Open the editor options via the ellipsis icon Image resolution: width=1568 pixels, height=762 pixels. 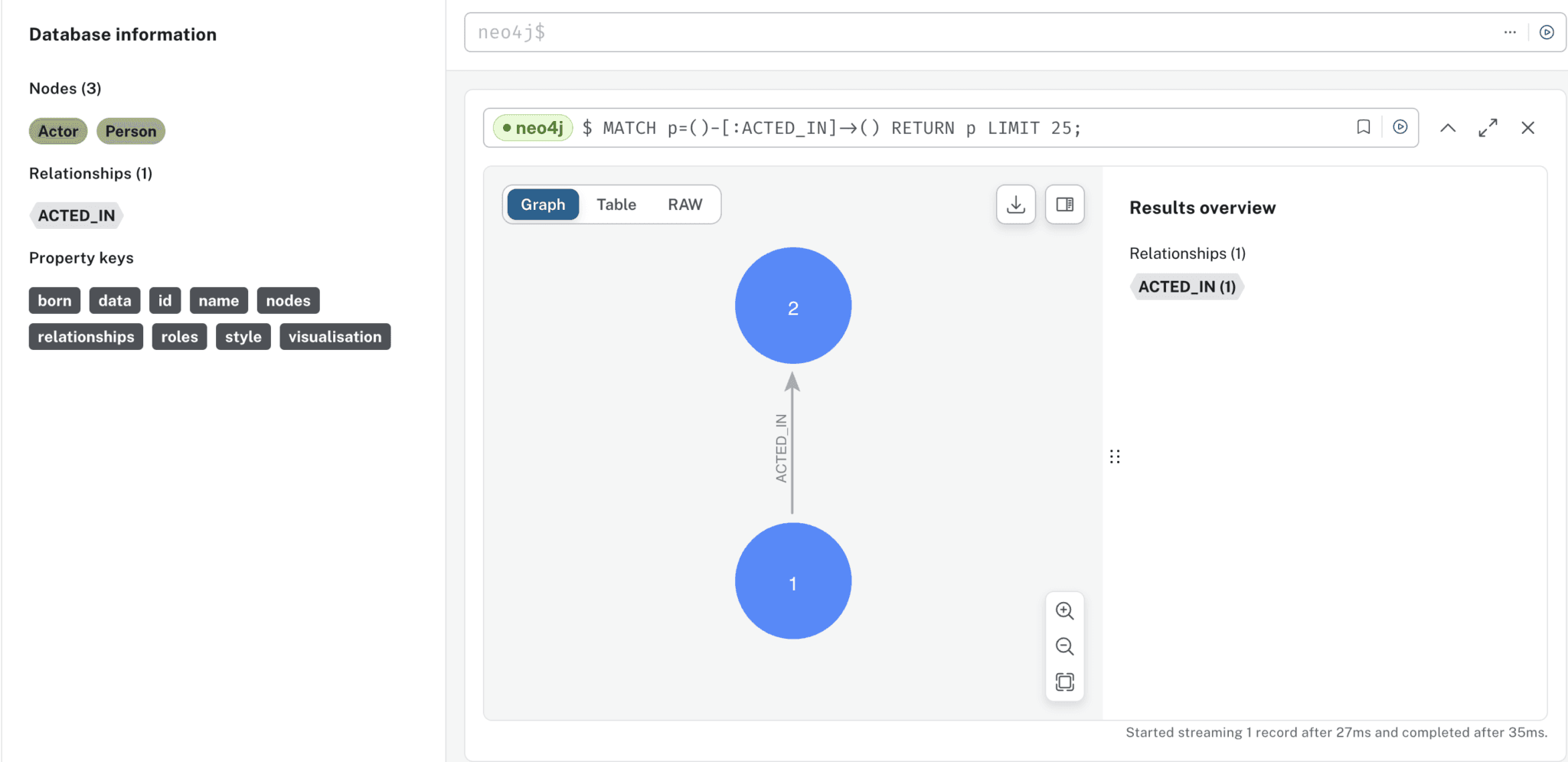point(1509,32)
